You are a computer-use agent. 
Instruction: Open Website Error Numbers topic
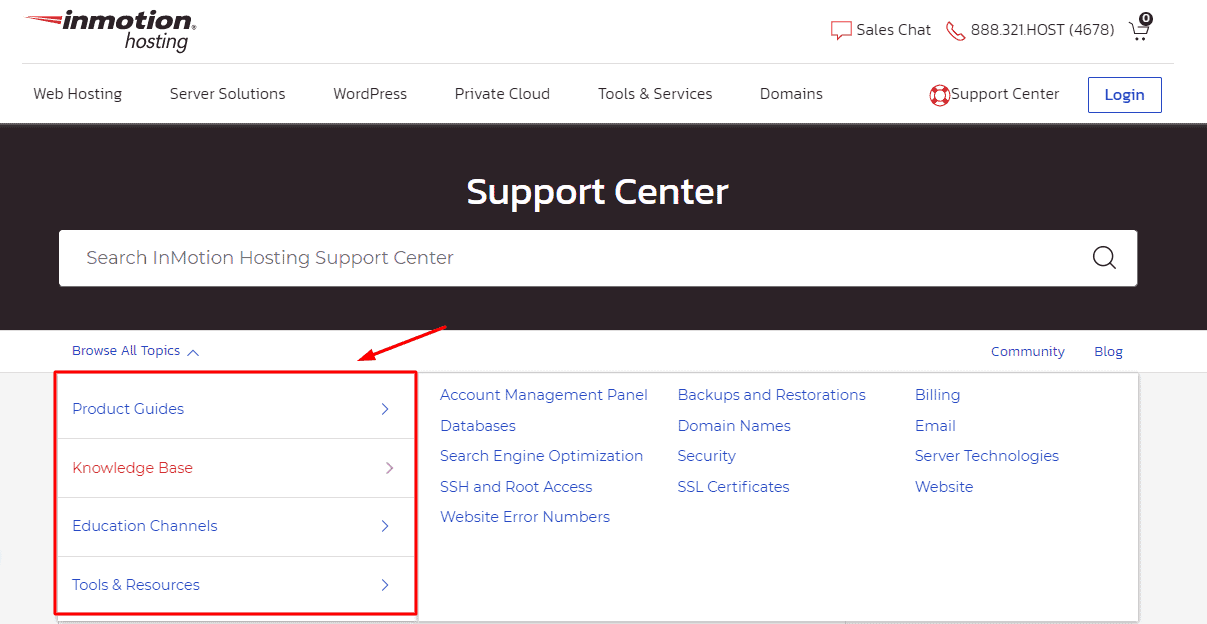tap(525, 517)
